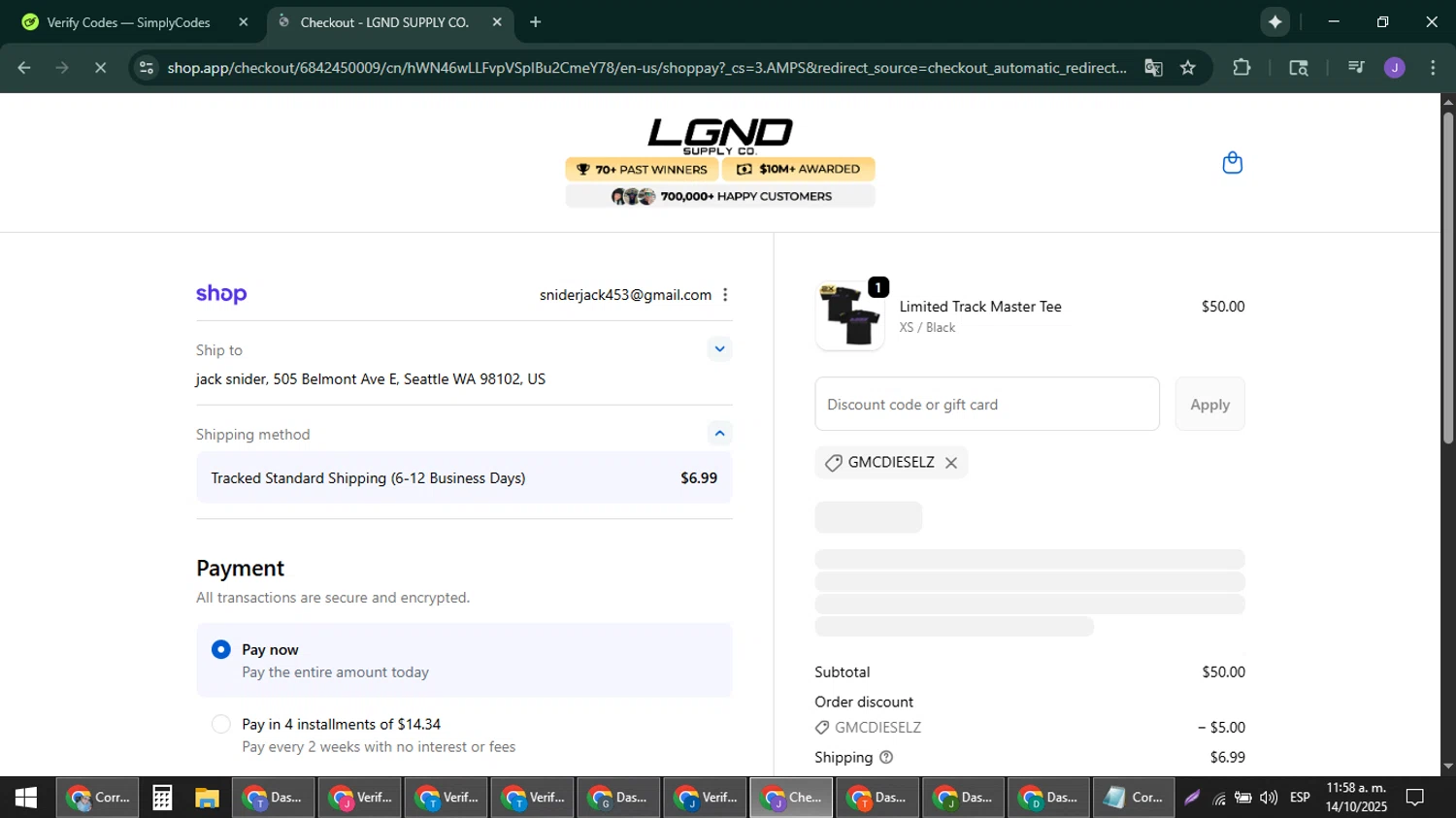This screenshot has width=1456, height=818.
Task: Open the Extensions puzzle icon
Action: pos(1241,68)
